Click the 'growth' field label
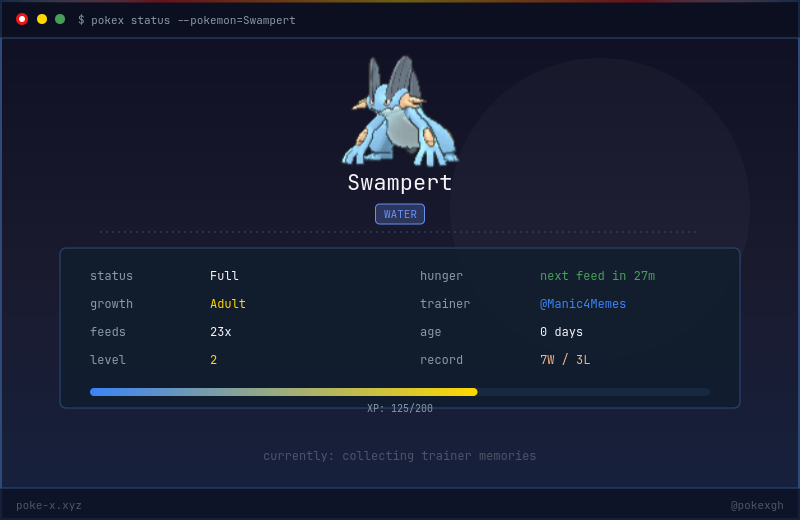The image size is (800, 520). [111, 304]
